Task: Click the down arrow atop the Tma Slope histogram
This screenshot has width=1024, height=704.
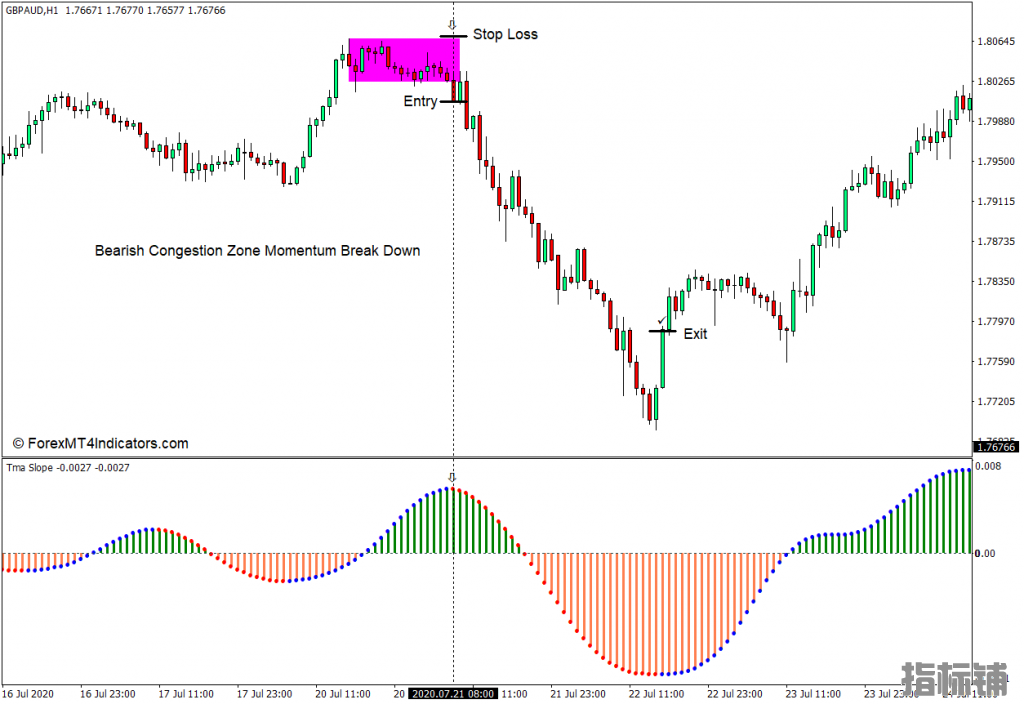Action: (452, 478)
